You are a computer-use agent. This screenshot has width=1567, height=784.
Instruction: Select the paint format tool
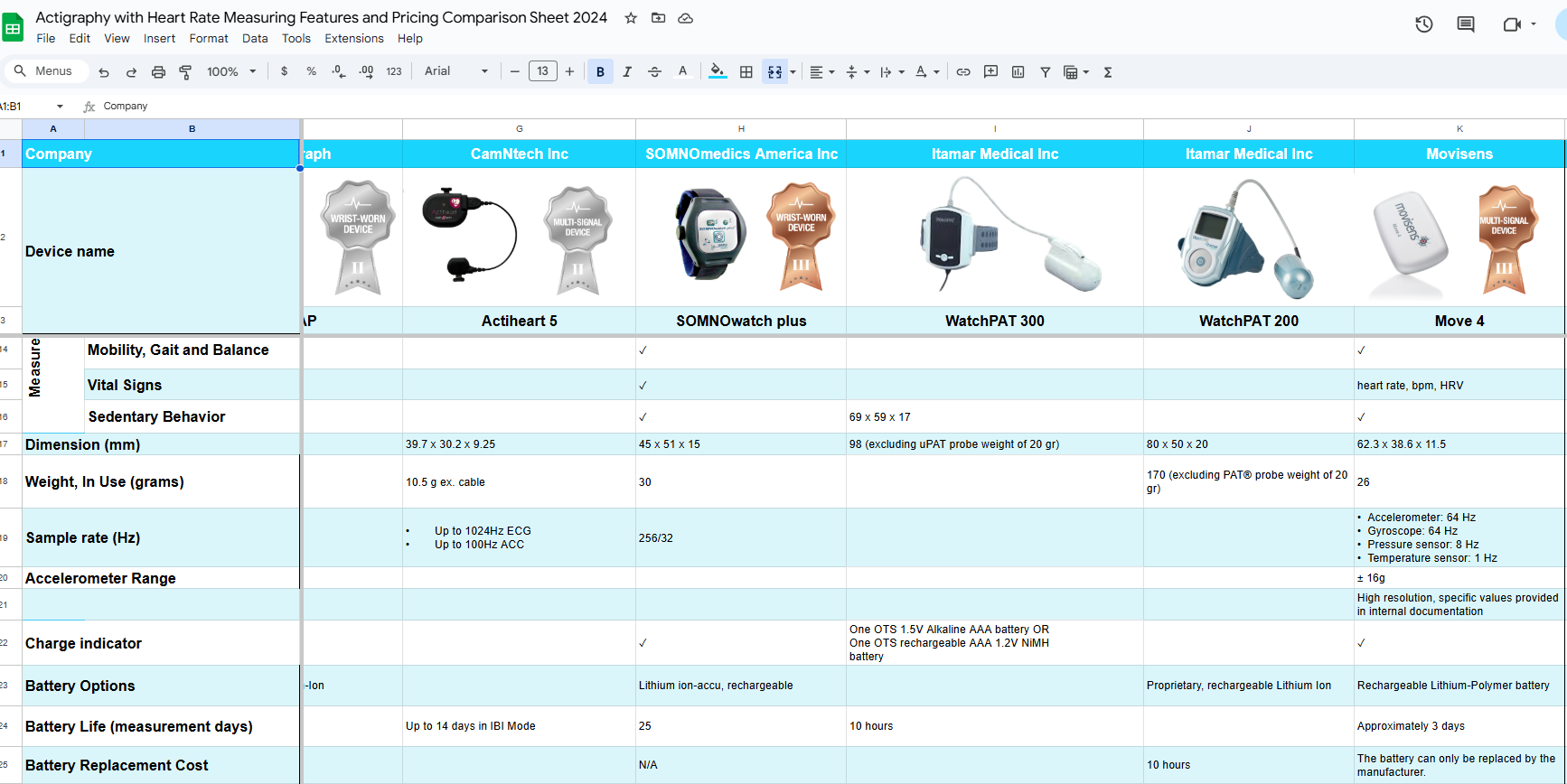[x=185, y=72]
